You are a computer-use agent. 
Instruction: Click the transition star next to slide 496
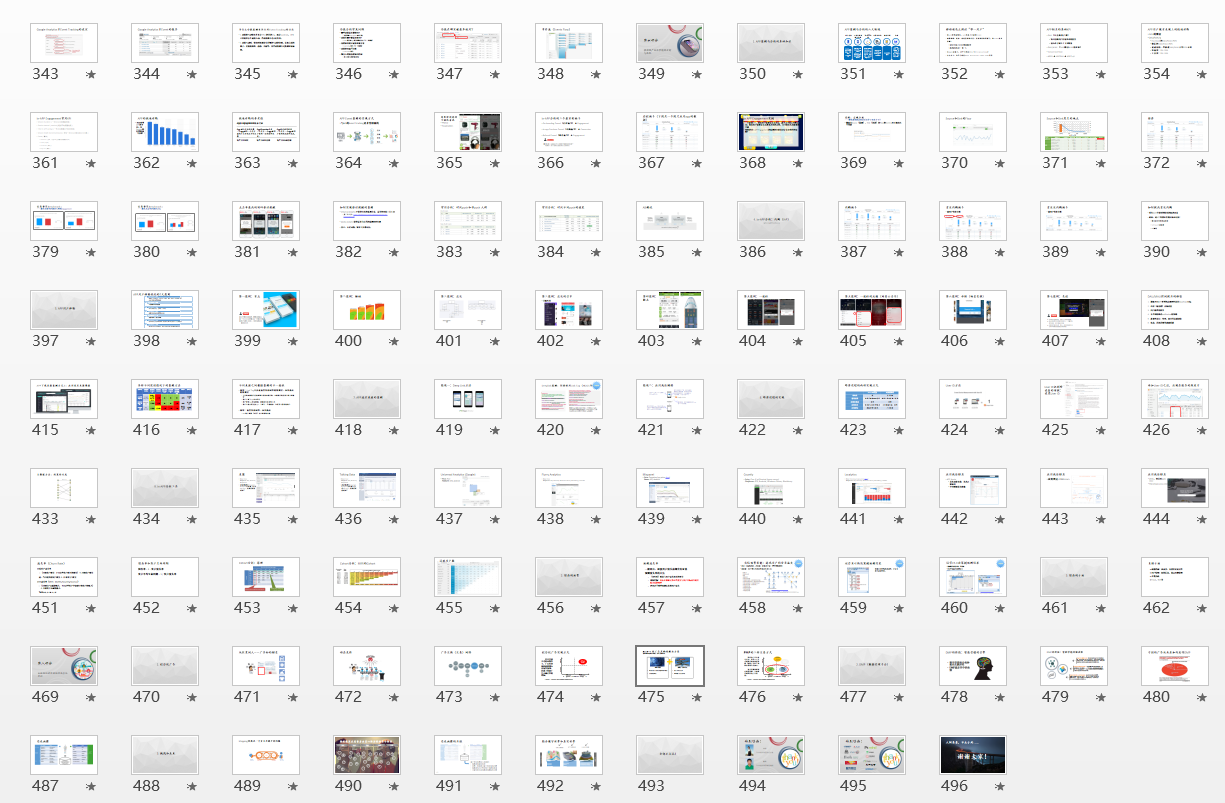(1000, 786)
